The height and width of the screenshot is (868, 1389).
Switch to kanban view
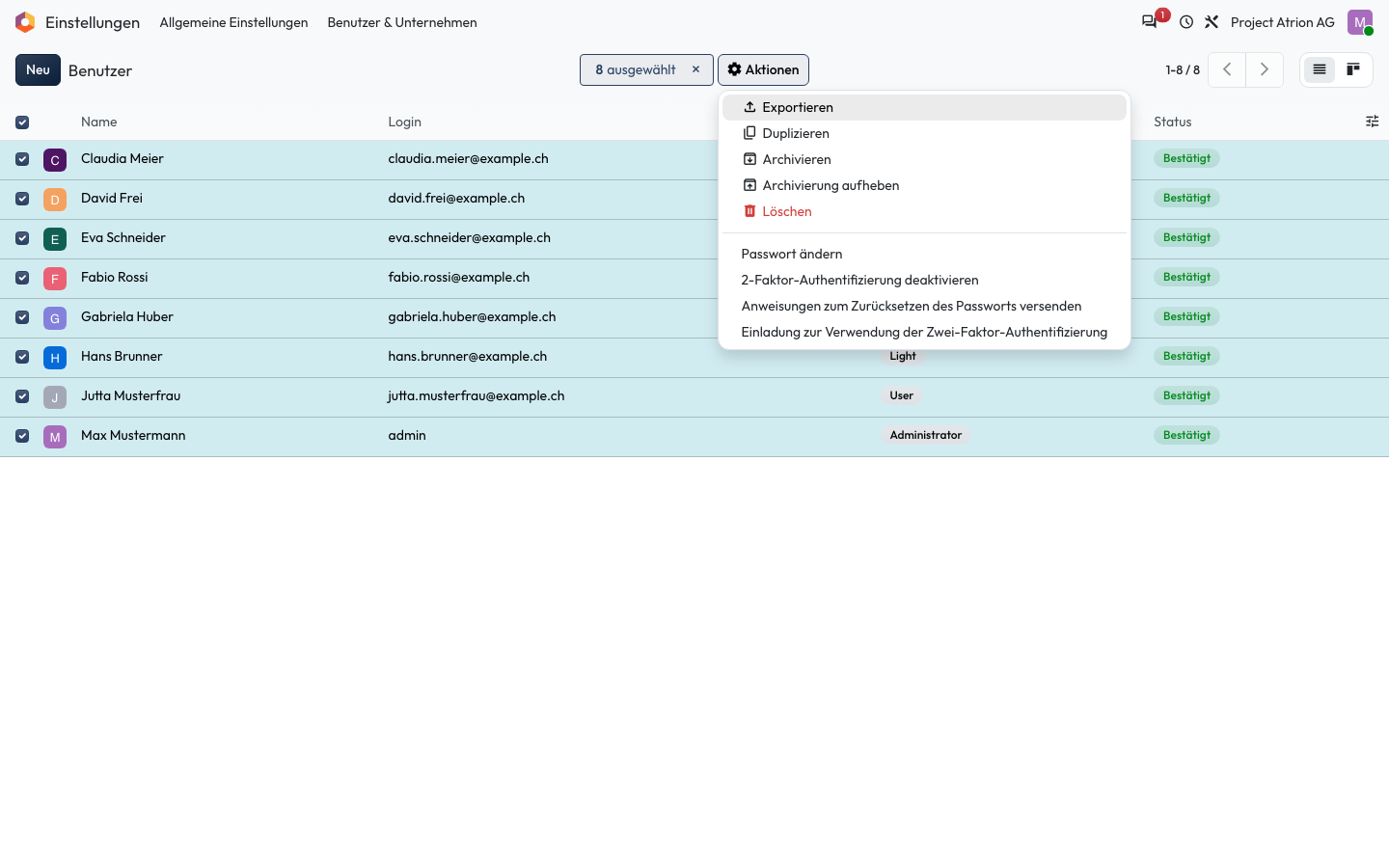1353,69
